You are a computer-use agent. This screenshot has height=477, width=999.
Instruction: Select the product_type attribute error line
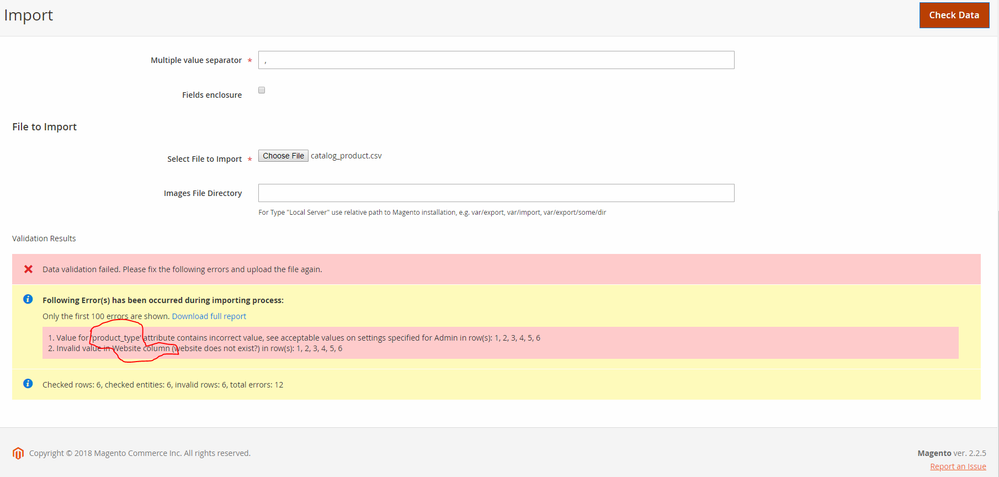tap(295, 338)
